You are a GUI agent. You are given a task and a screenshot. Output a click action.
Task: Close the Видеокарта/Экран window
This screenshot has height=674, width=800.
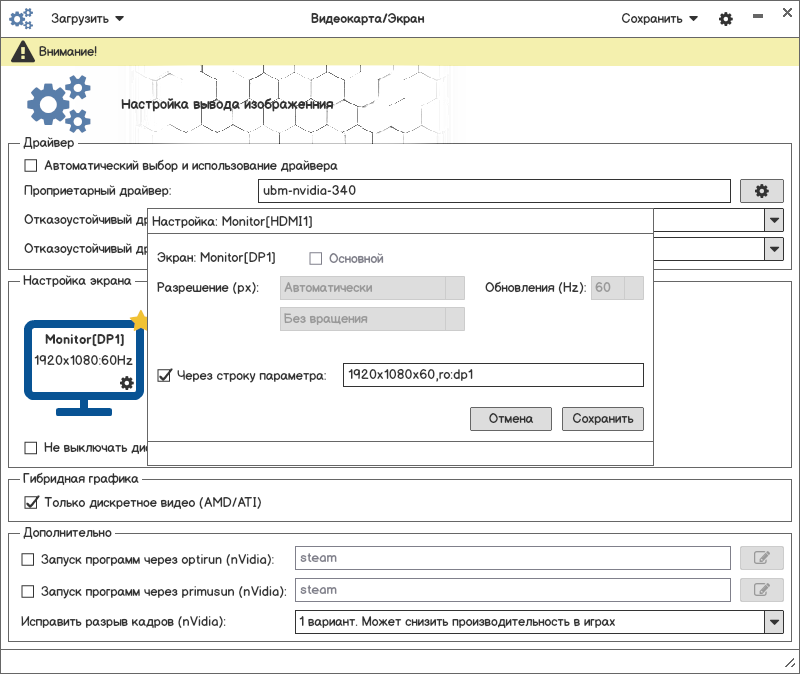(x=787, y=13)
